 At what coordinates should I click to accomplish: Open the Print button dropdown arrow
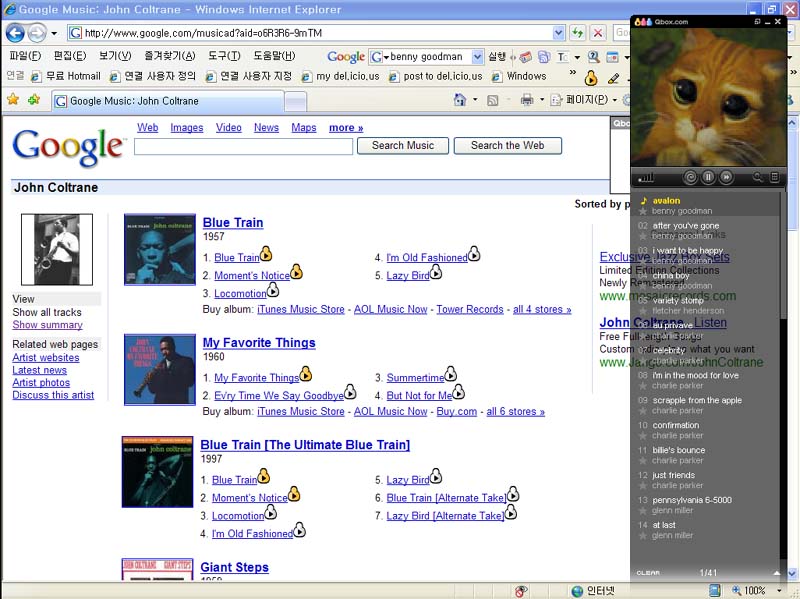coord(542,99)
